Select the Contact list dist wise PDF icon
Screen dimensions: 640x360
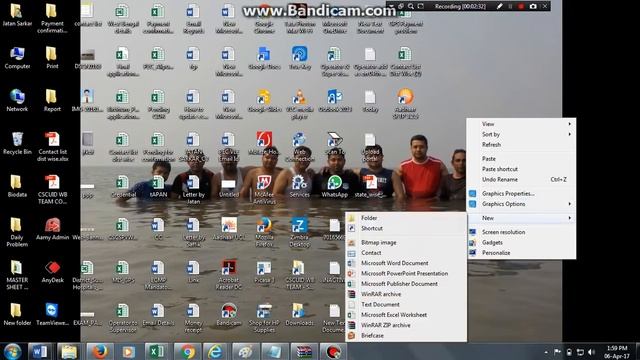click(x=52, y=147)
